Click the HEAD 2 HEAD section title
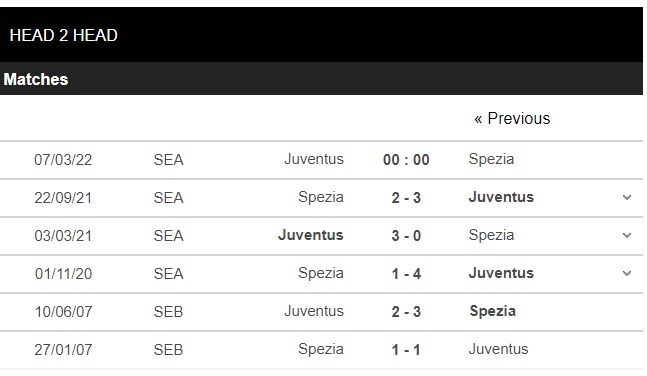 tap(64, 35)
